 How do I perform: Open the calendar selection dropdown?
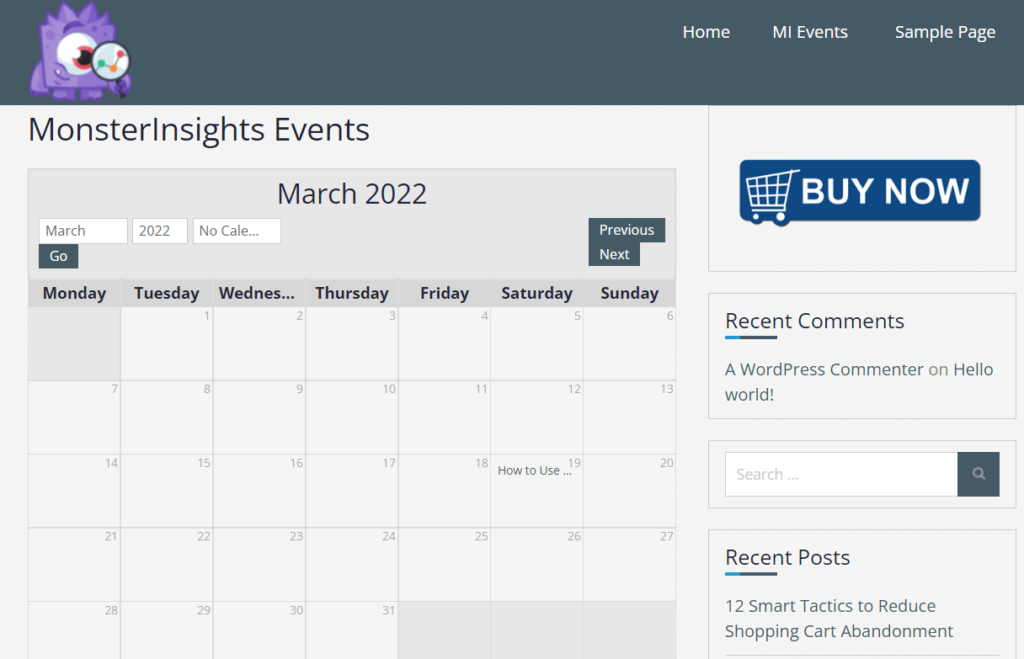click(236, 230)
